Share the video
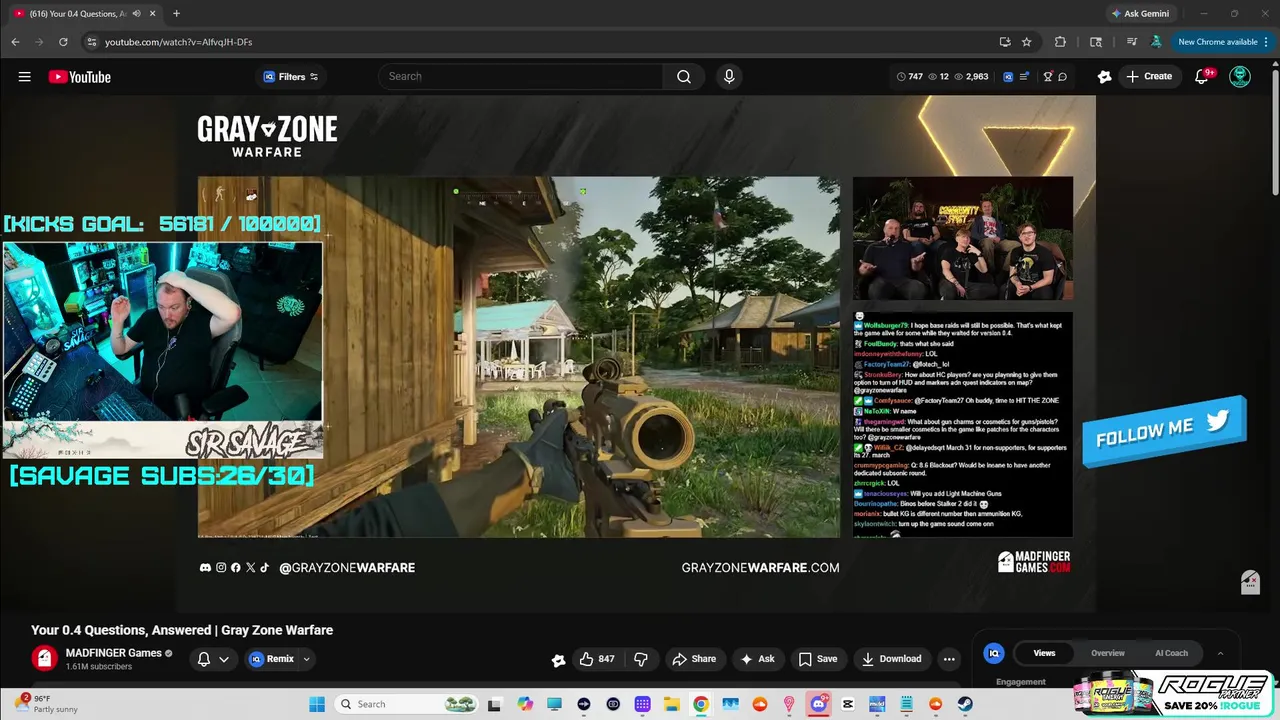Viewport: 1280px width, 720px height. [694, 659]
